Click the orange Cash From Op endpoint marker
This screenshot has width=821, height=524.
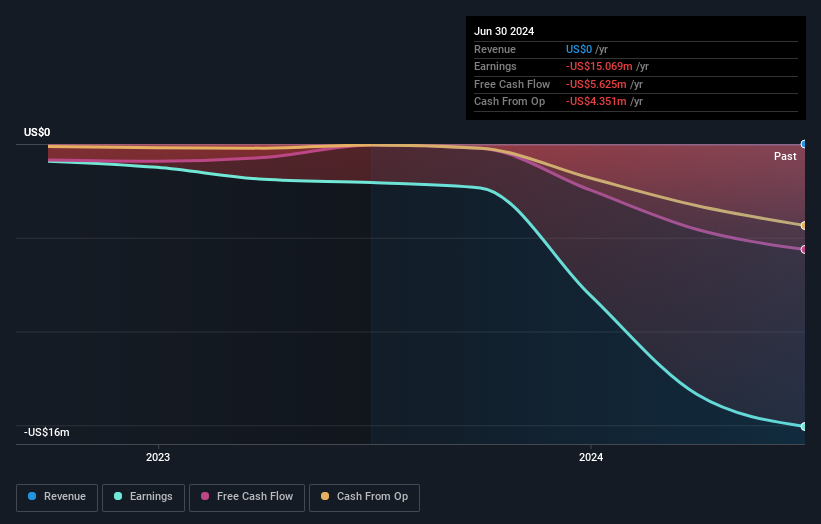803,226
